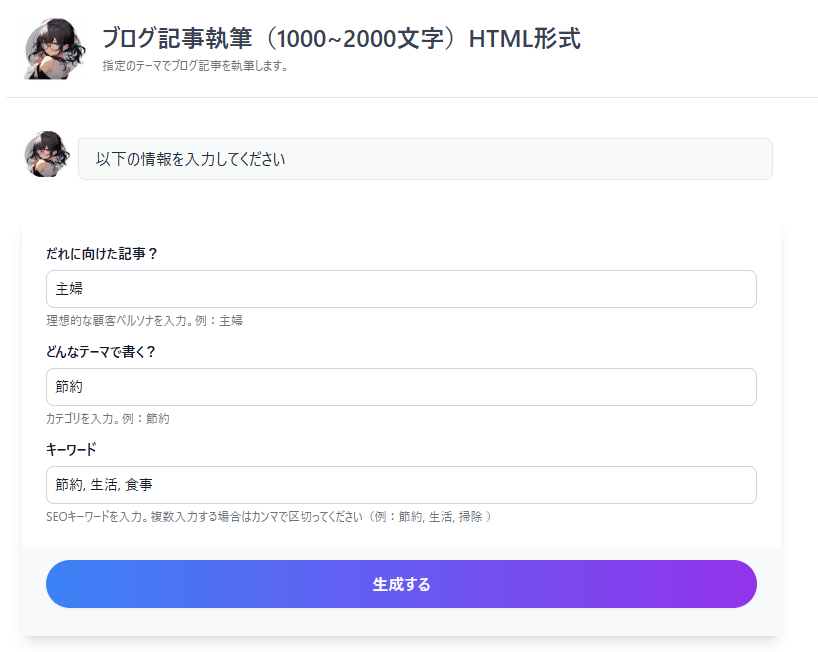Click the 1000~2000文字 part of the heading
Screen dimensions: 818x652
coord(360,39)
